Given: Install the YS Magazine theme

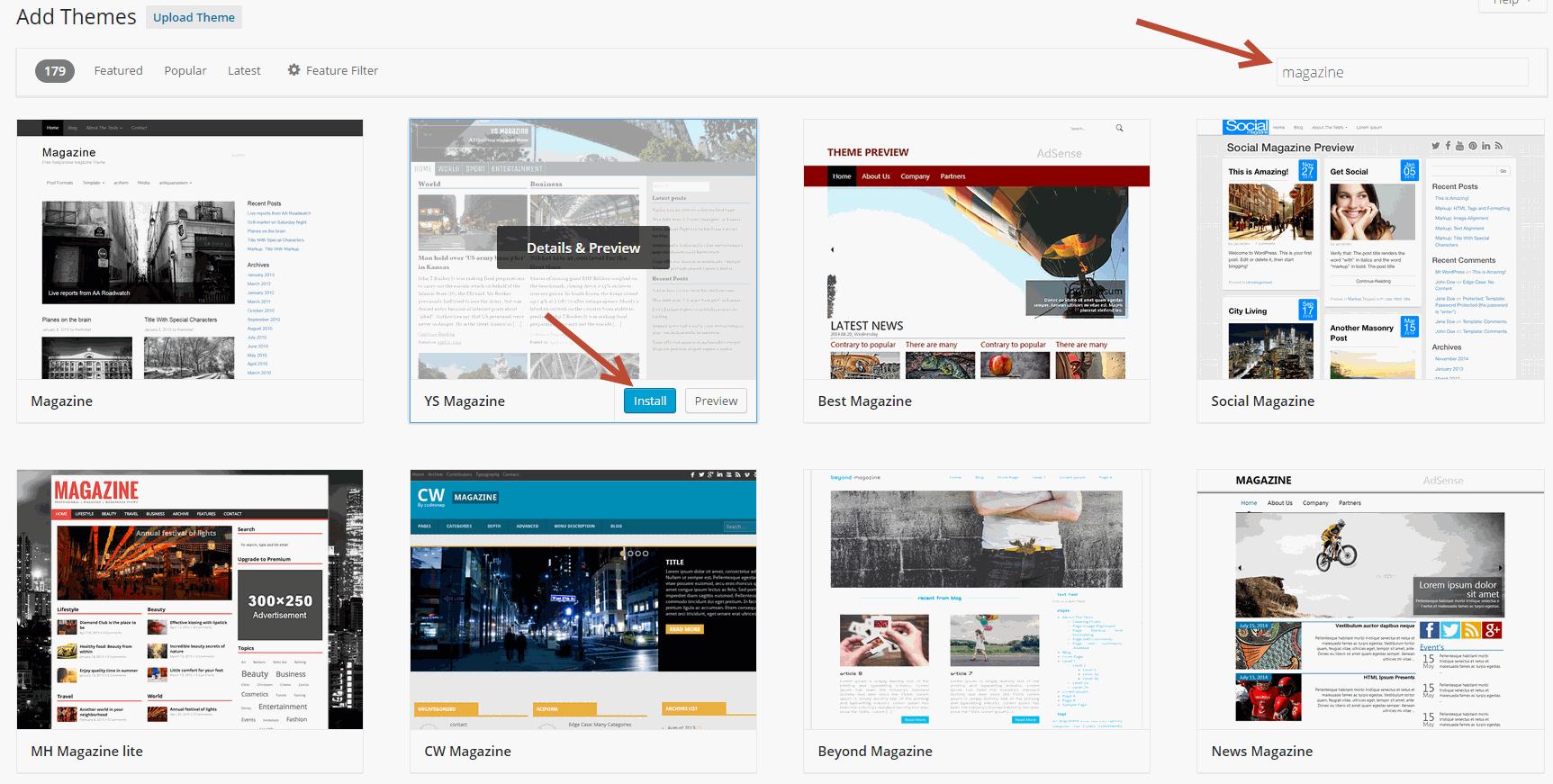Looking at the screenshot, I should (649, 401).
